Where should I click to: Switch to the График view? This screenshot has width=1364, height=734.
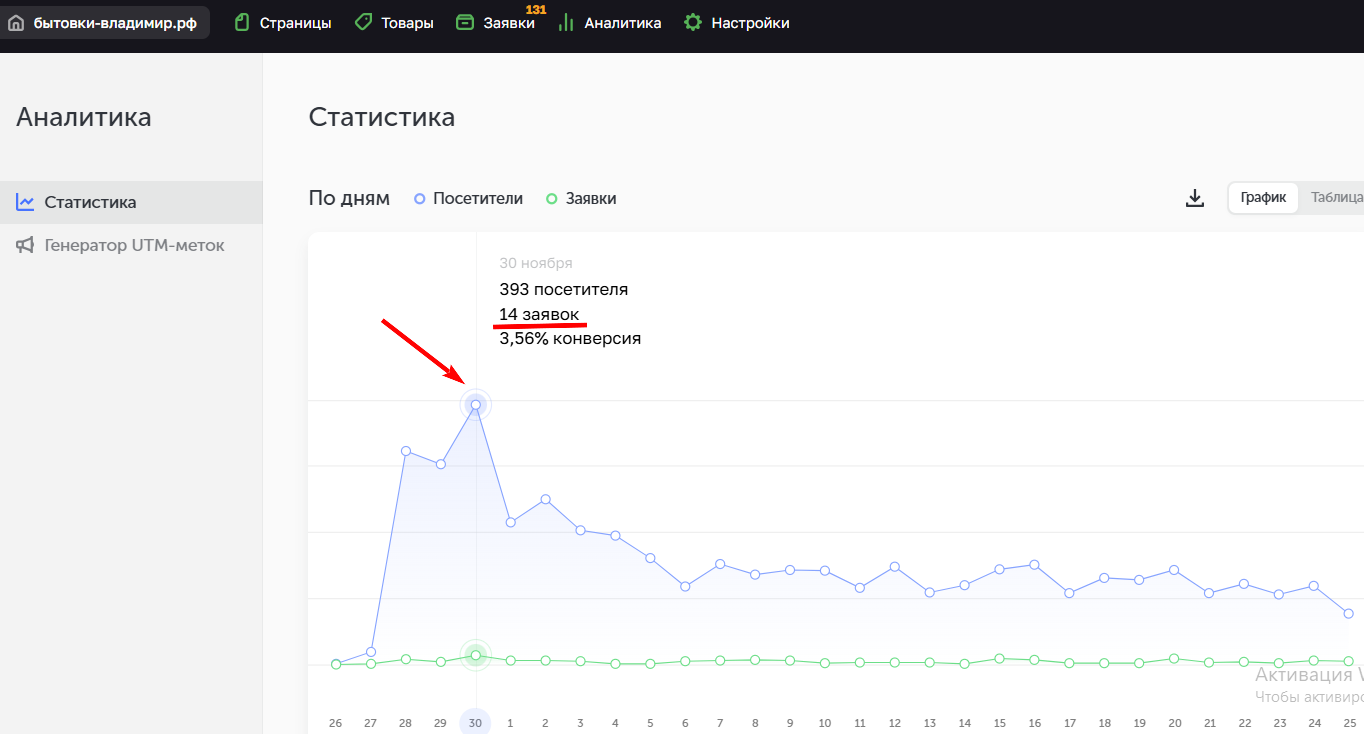pos(1263,198)
